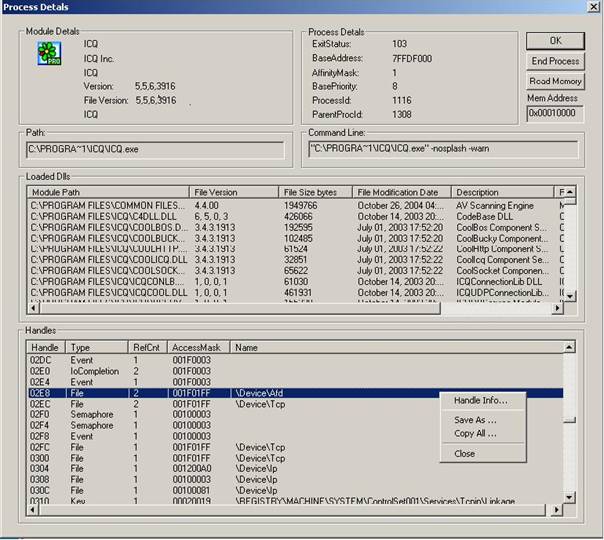Select the COOLICQ.DLL module row

point(296,260)
